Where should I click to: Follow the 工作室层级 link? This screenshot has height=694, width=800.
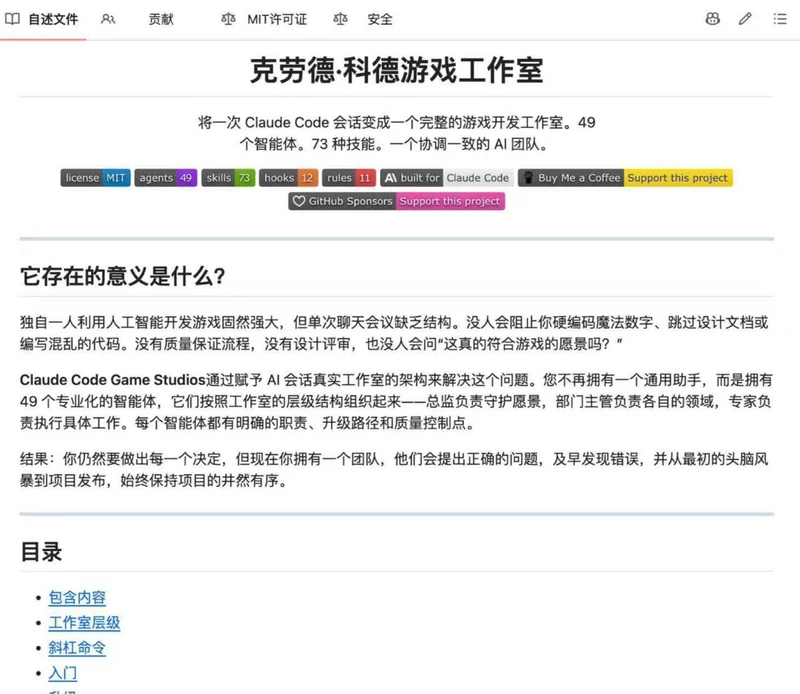click(84, 623)
